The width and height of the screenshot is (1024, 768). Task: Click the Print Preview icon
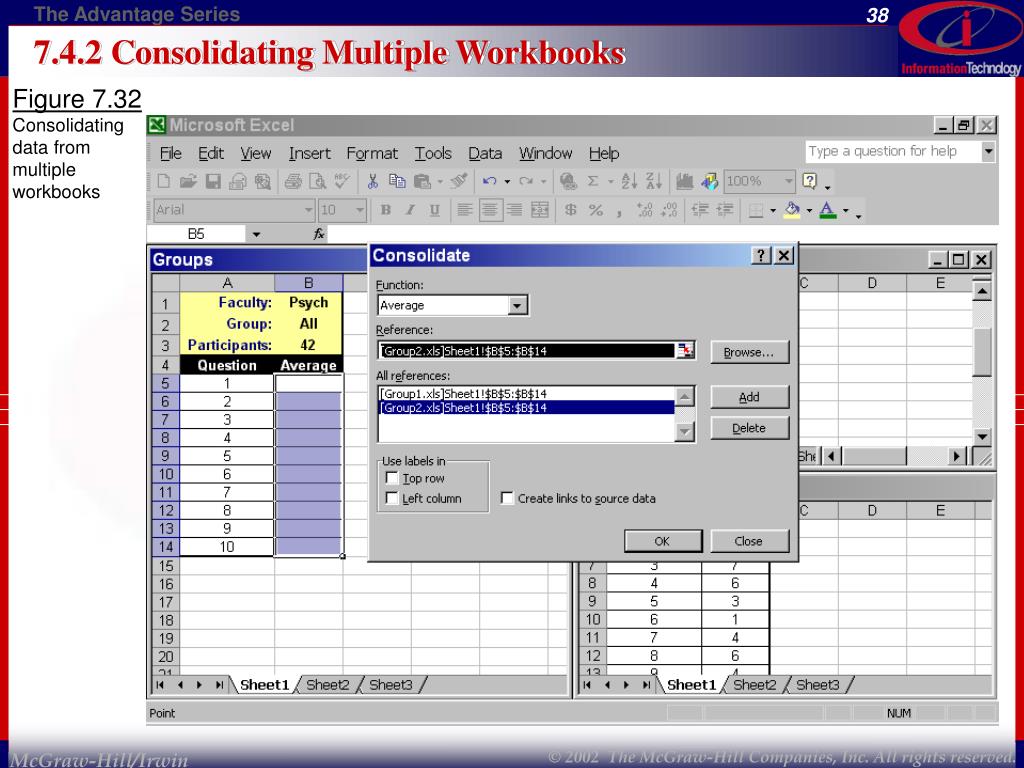click(317, 182)
